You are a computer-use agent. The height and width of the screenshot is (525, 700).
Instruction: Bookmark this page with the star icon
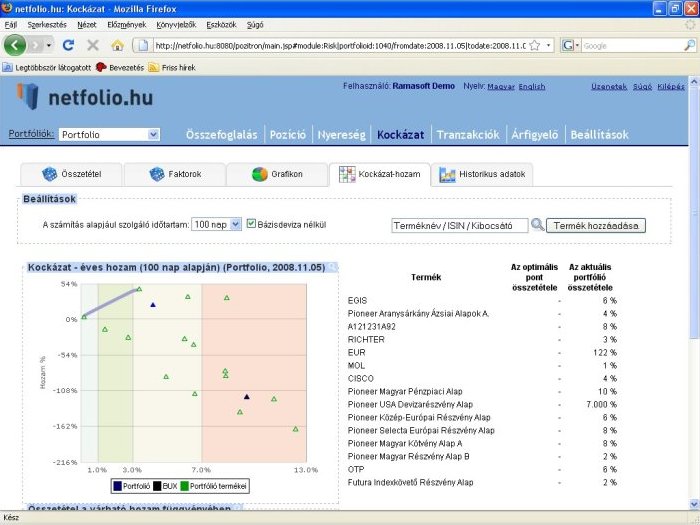coord(535,46)
